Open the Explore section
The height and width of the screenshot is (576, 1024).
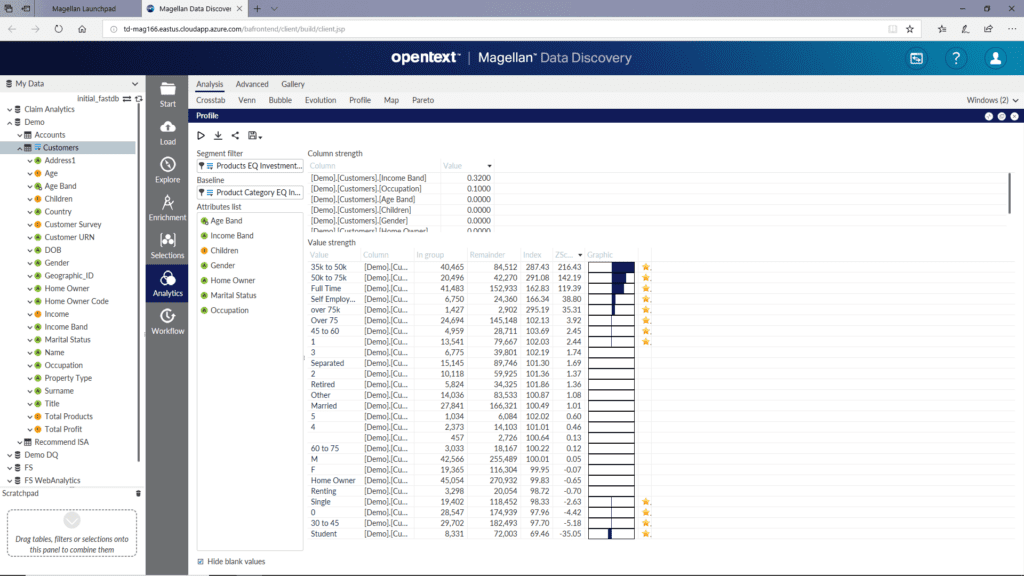click(167, 170)
